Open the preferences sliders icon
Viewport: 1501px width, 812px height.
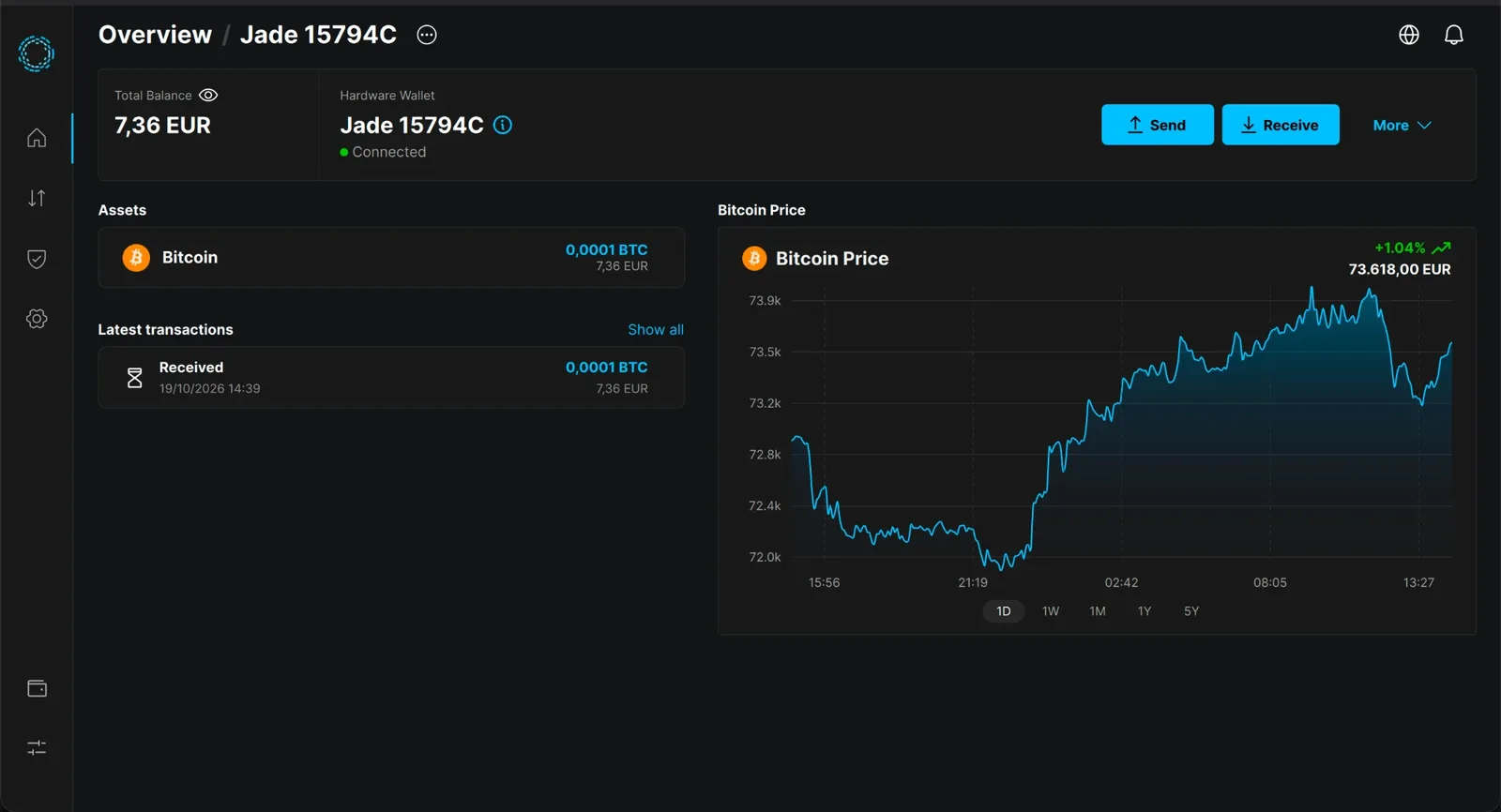37,747
